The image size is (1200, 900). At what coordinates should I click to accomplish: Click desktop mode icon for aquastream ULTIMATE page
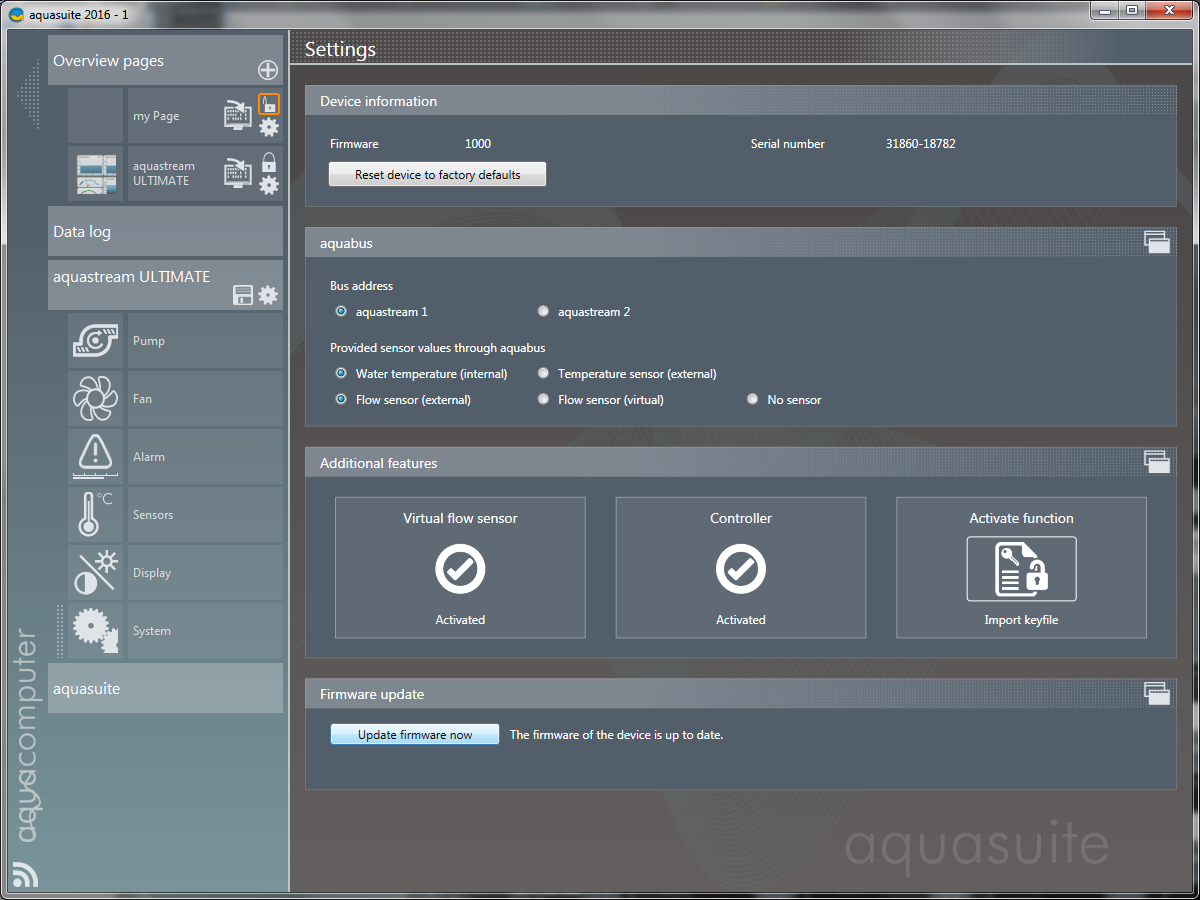pos(238,173)
